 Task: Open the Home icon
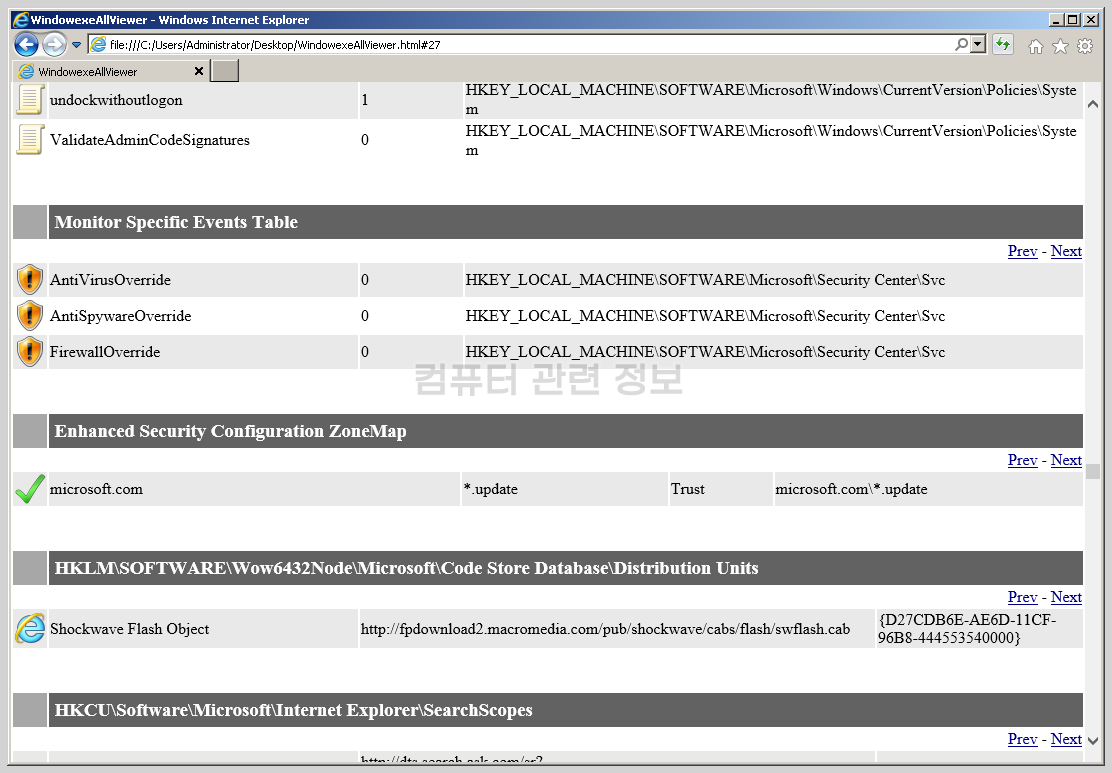pyautogui.click(x=1035, y=46)
